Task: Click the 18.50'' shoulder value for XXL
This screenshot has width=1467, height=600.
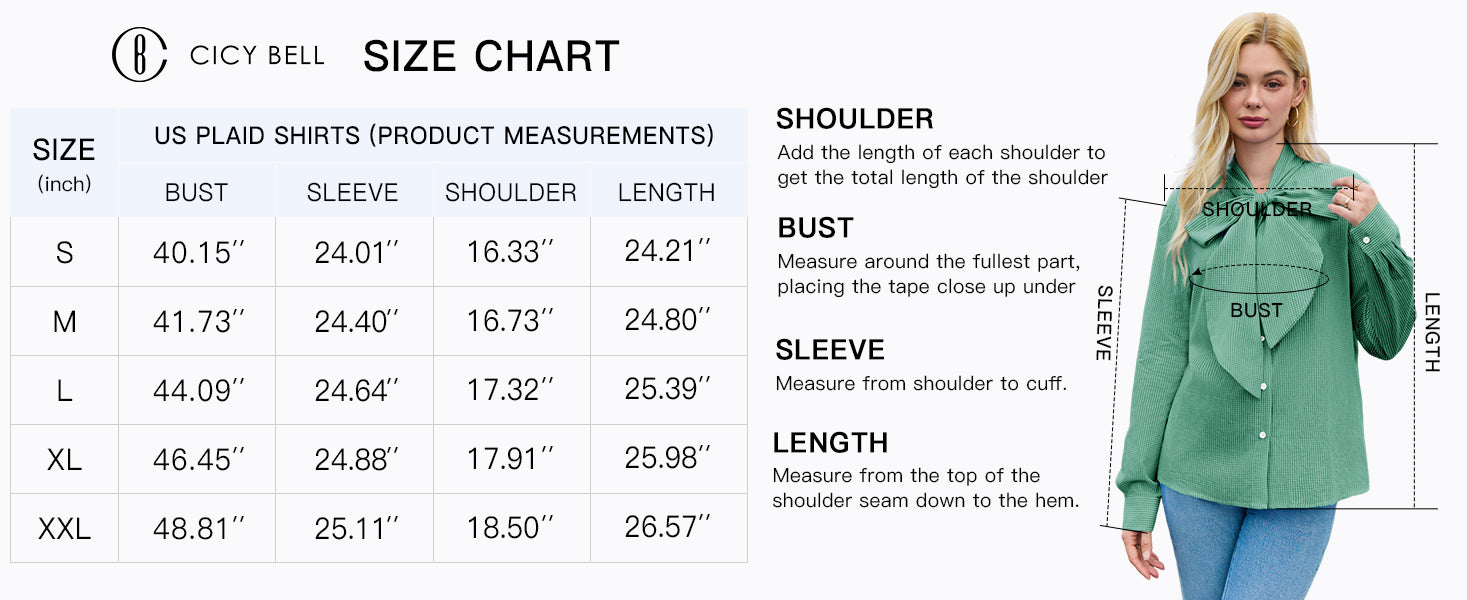Action: tap(510, 528)
